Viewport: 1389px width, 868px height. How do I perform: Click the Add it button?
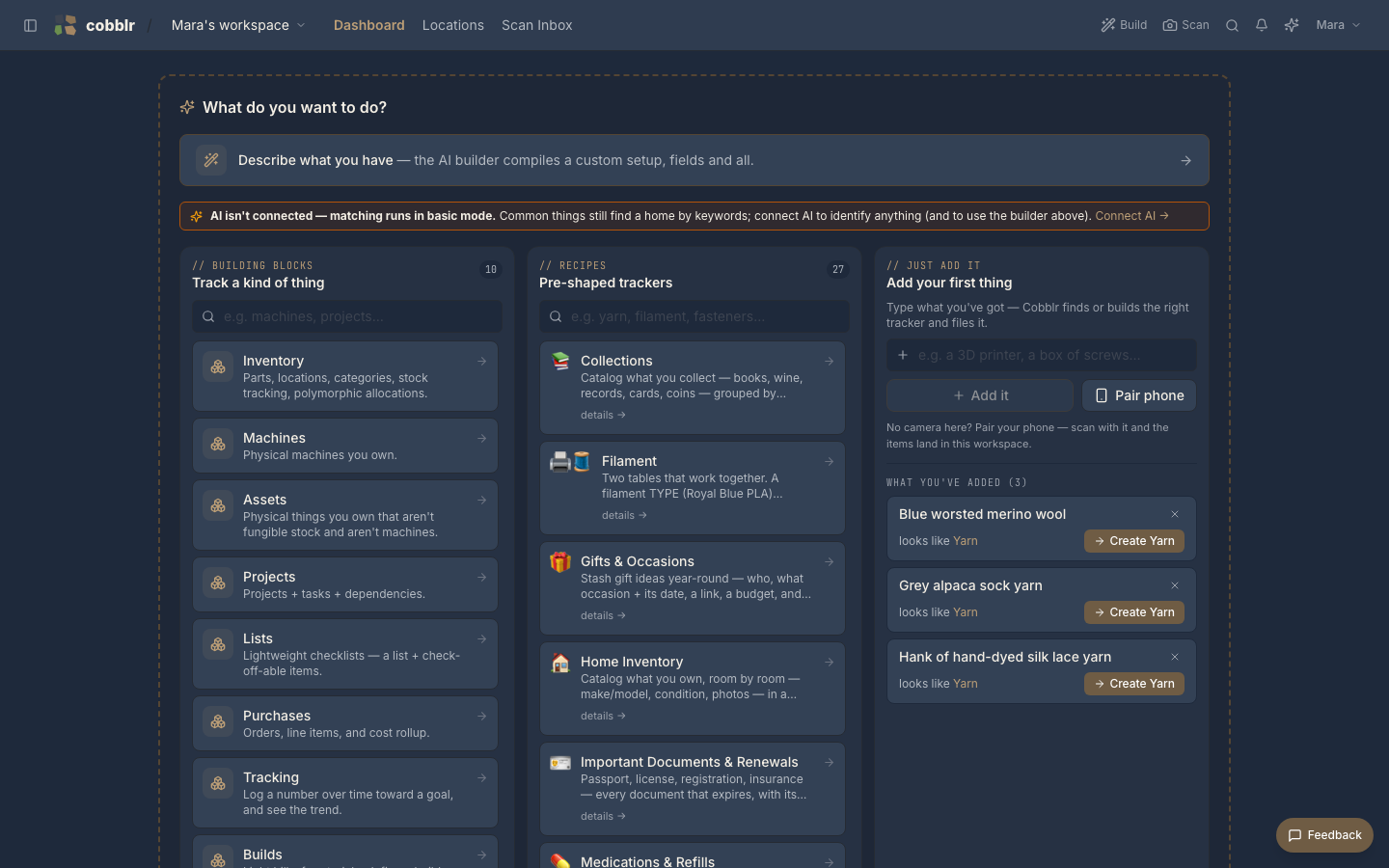point(980,395)
